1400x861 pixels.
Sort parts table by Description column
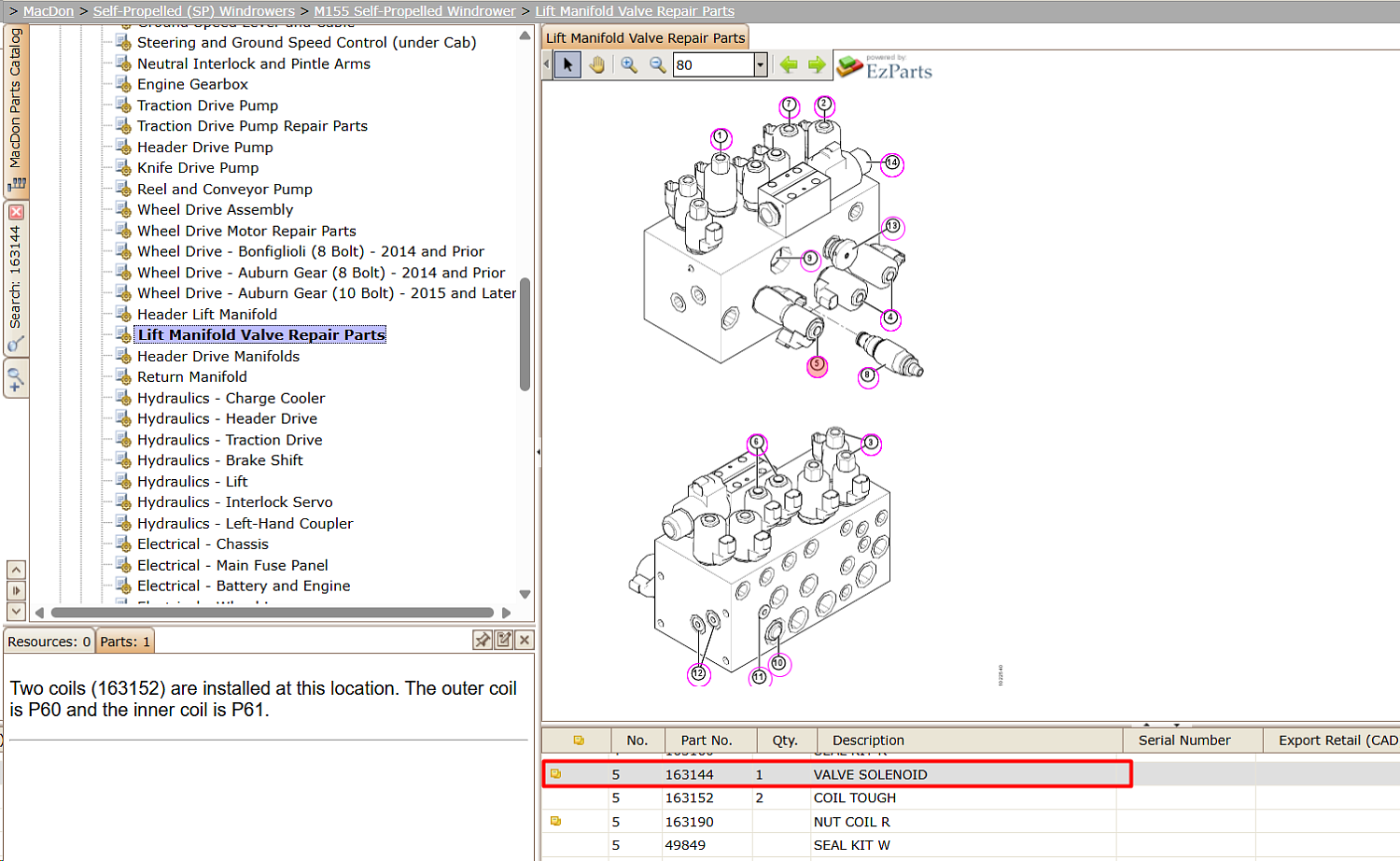pos(970,741)
